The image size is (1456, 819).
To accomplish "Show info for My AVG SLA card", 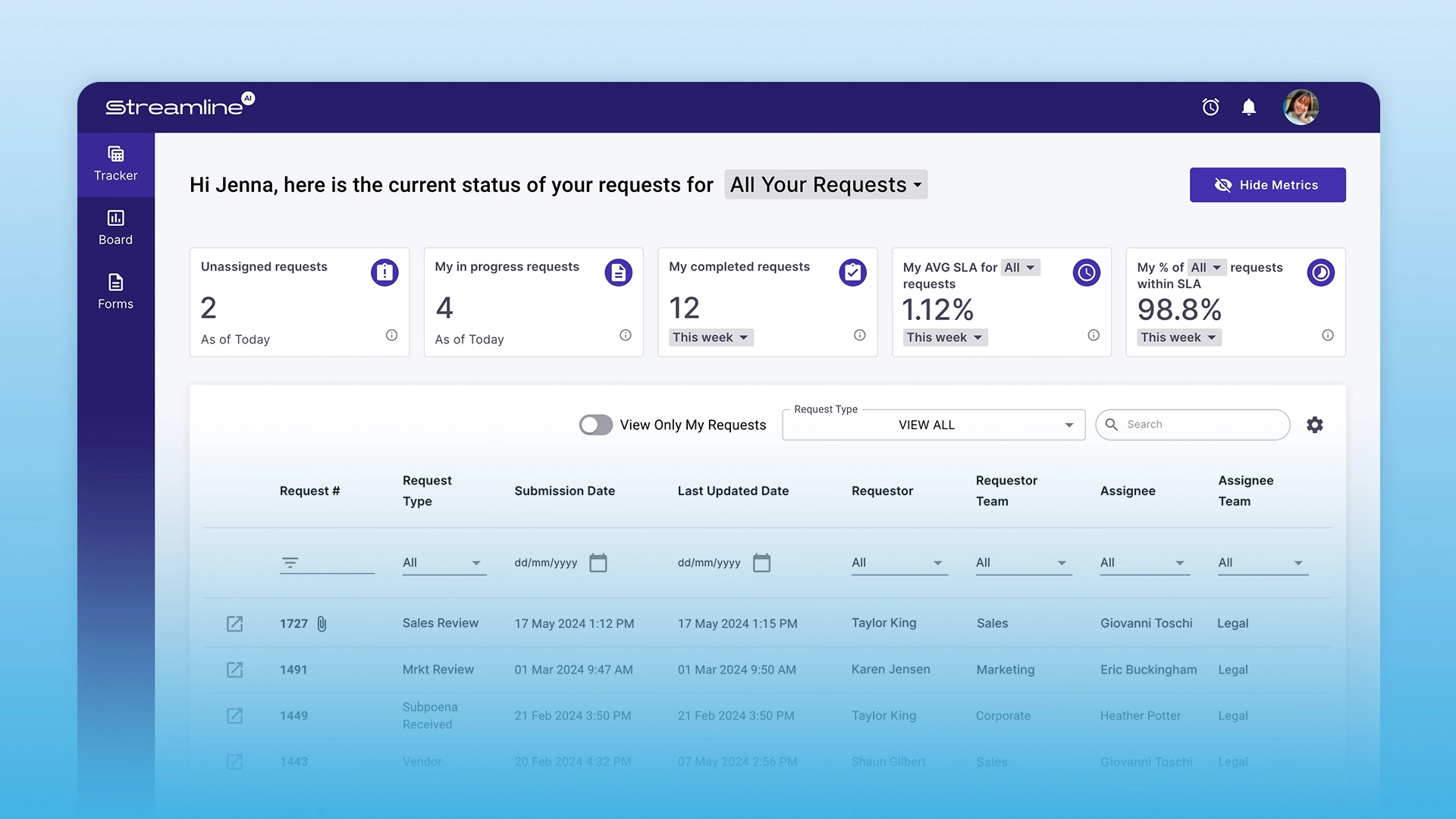I will coord(1094,335).
